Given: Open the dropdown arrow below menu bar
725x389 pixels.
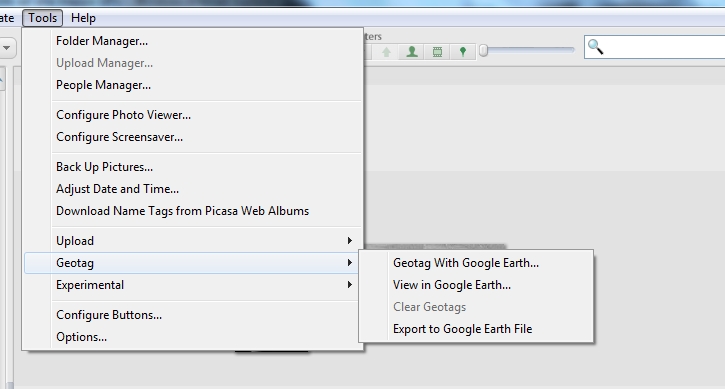Looking at the screenshot, I should coord(6,48).
